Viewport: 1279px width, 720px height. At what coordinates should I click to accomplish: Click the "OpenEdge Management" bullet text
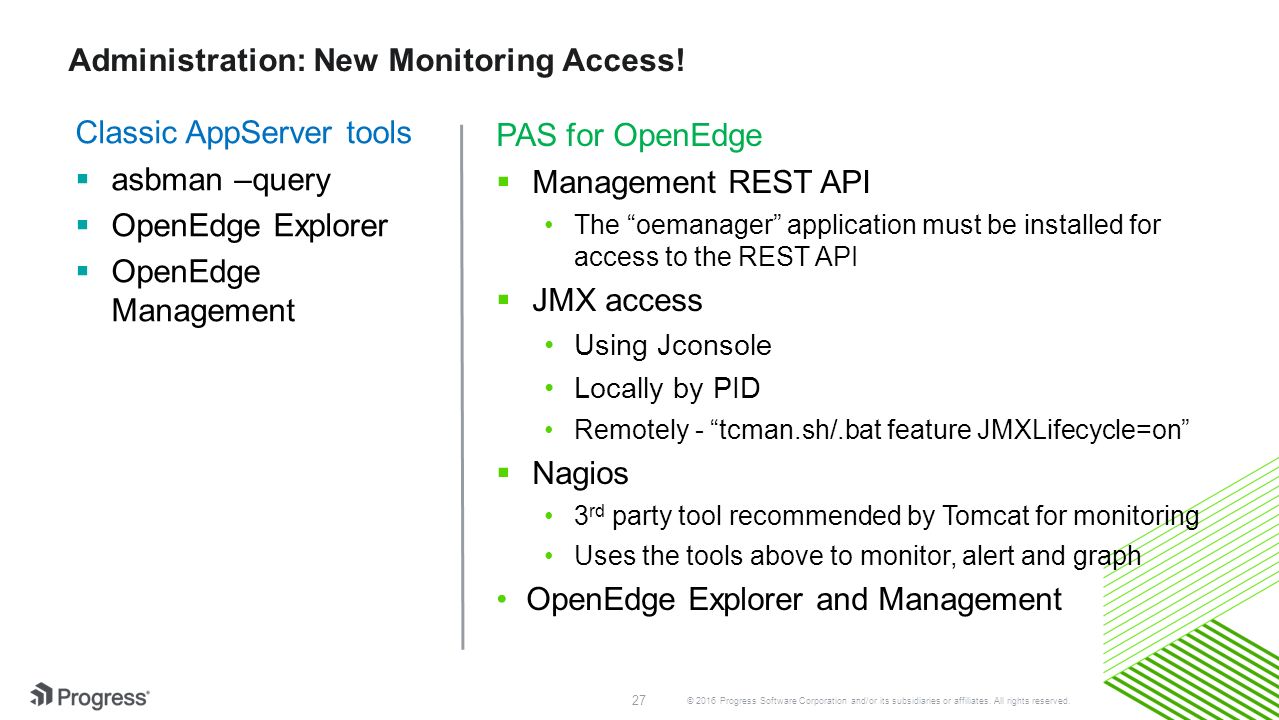click(x=203, y=291)
